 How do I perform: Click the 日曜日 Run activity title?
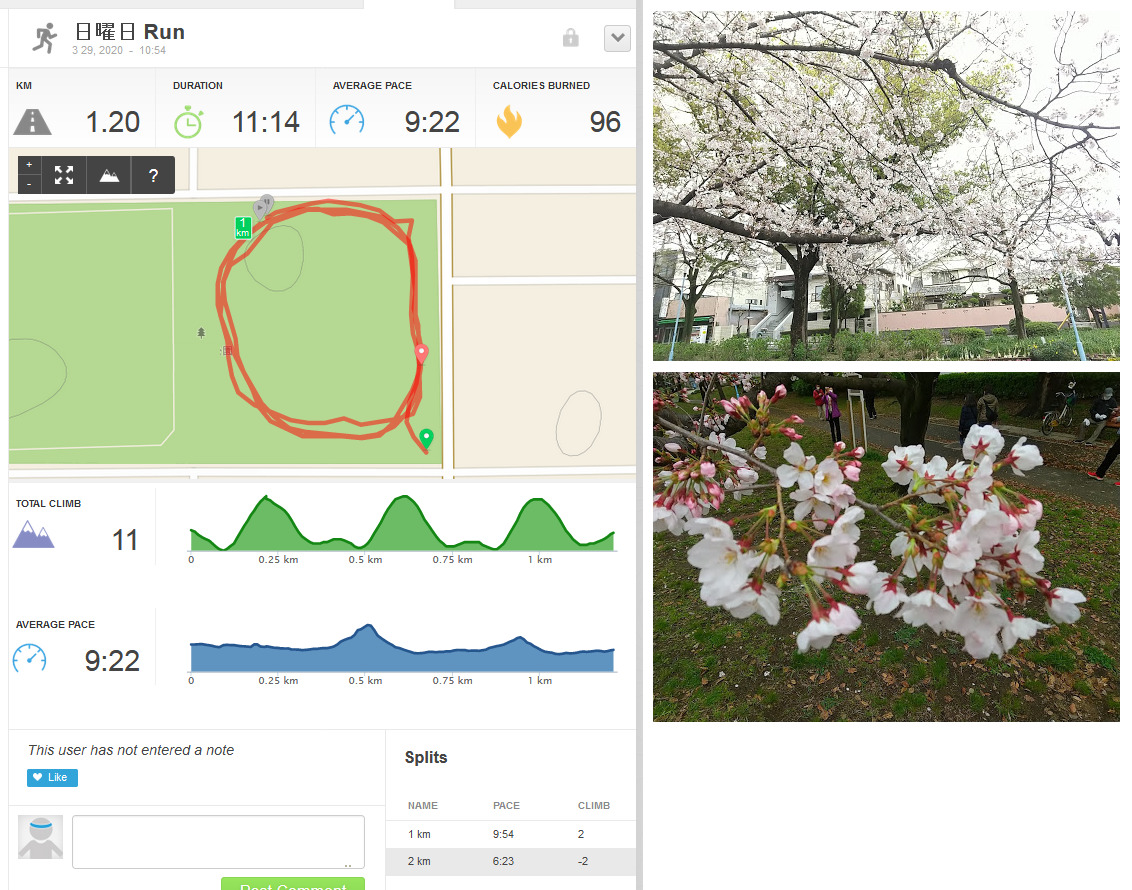(130, 32)
